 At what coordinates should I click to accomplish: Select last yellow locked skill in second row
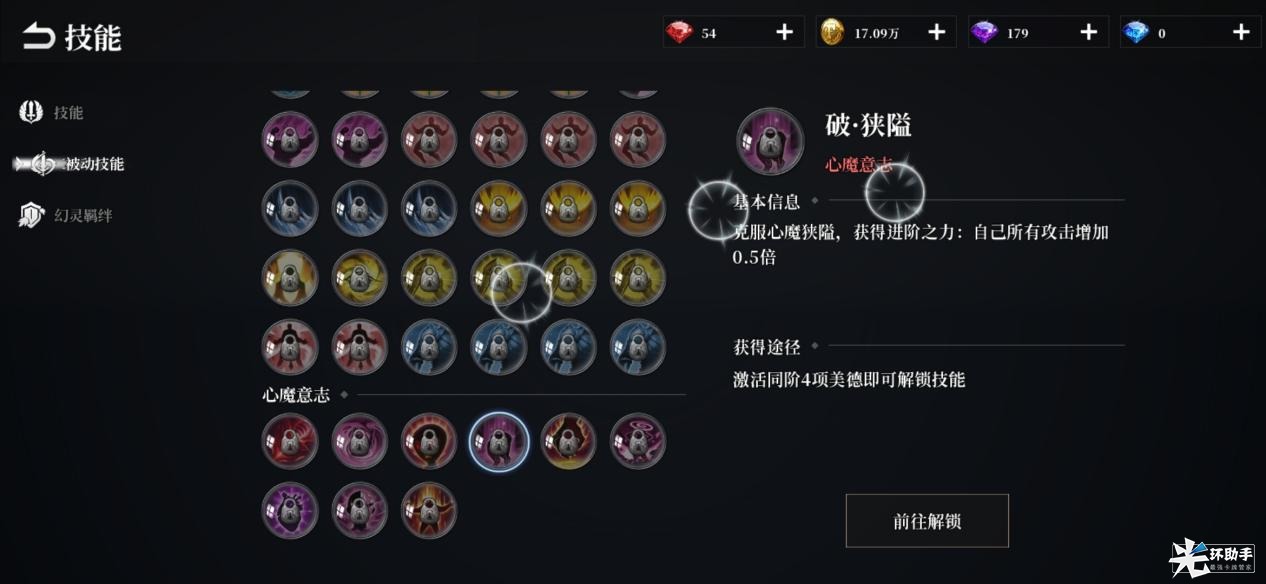(638, 207)
